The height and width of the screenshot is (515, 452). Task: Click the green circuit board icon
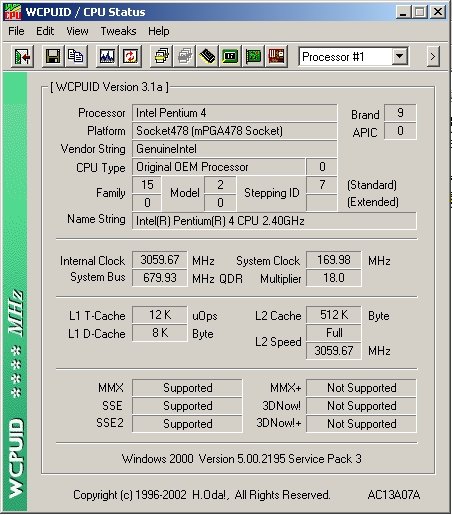(253, 56)
